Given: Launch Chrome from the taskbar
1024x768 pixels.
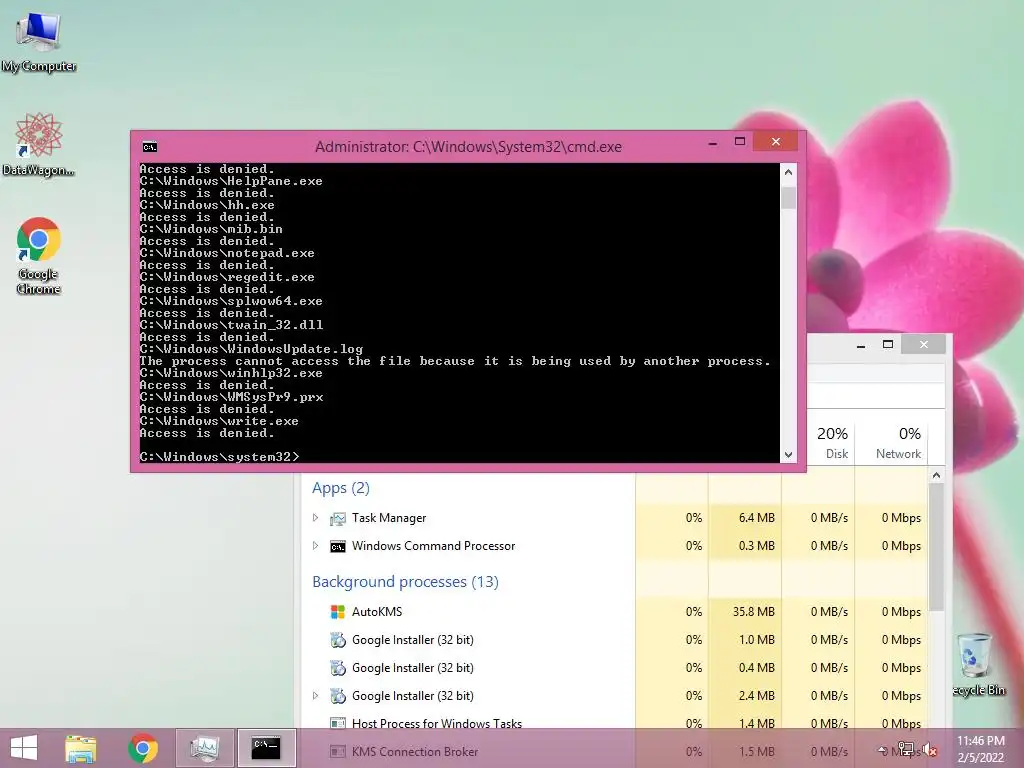Looking at the screenshot, I should [143, 748].
